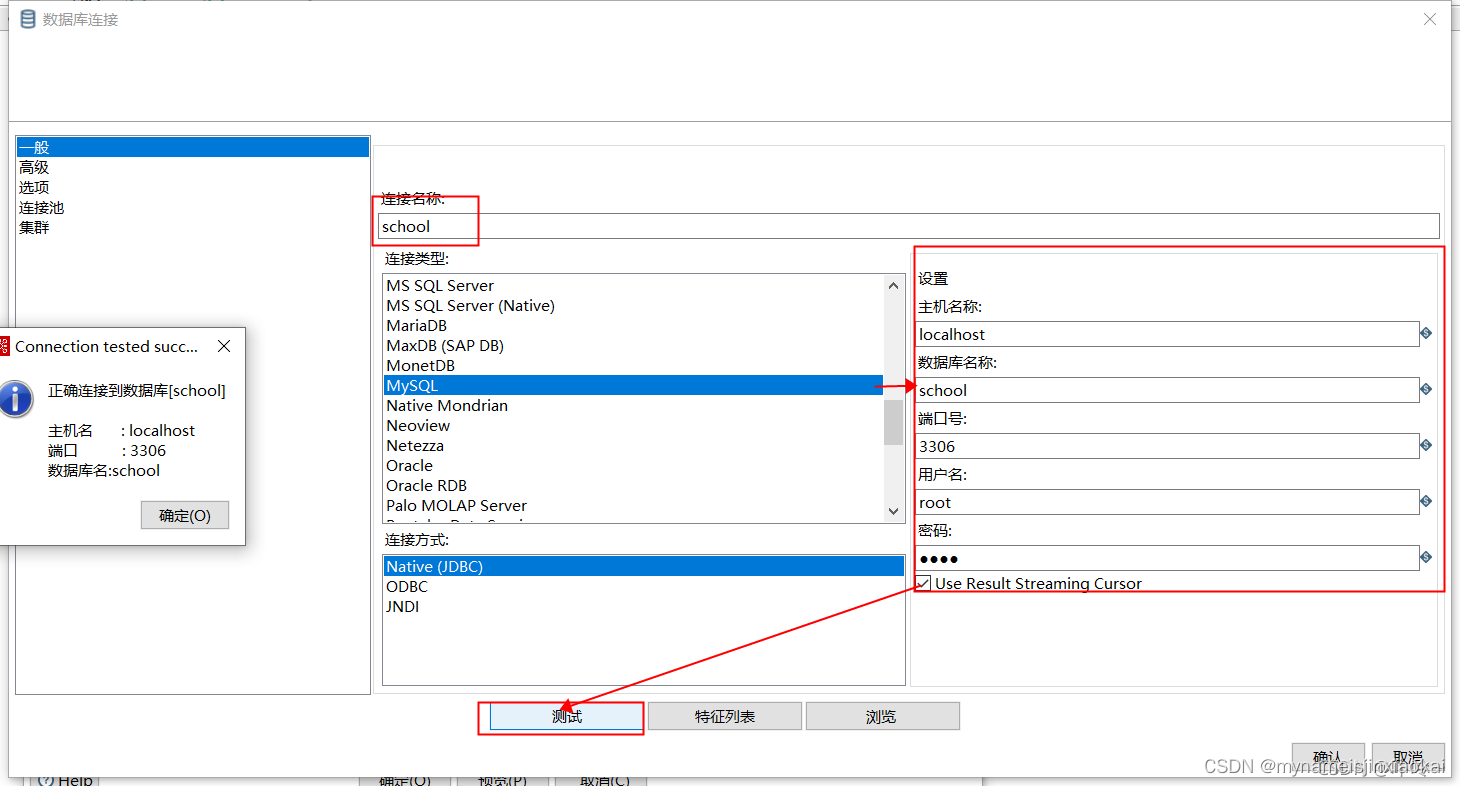The width and height of the screenshot is (1460, 786).
Task: Click the 测试 button
Action: pyautogui.click(x=566, y=716)
